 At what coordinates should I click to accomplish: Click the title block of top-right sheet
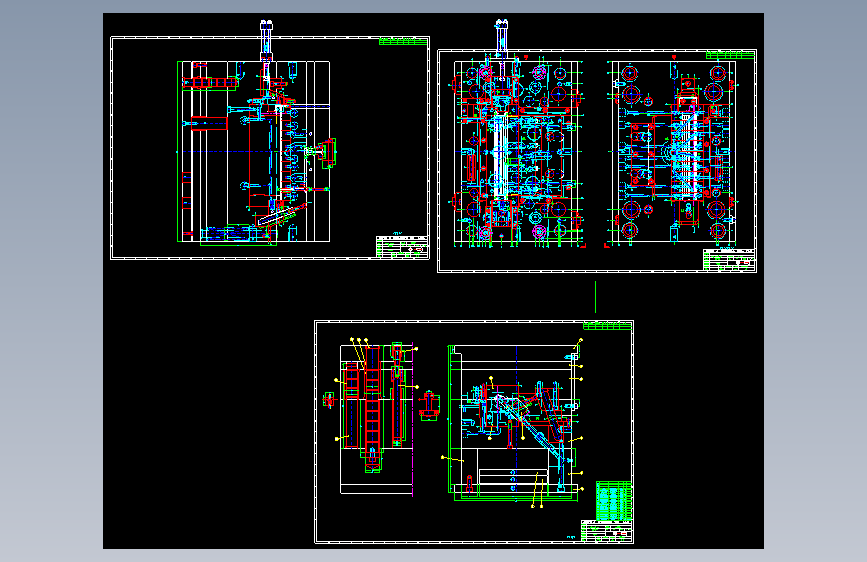729,260
